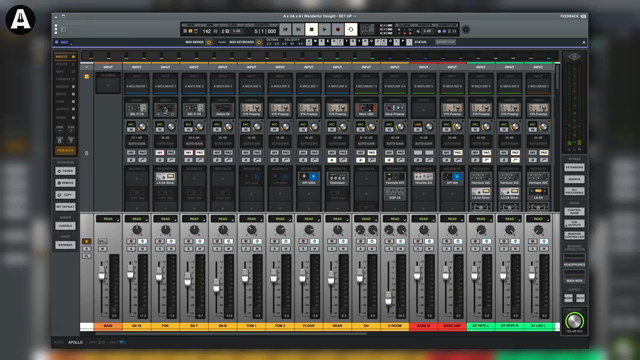Open the SSL E CS unison plugin on KK IN
The image size is (640, 360).
[x=137, y=109]
